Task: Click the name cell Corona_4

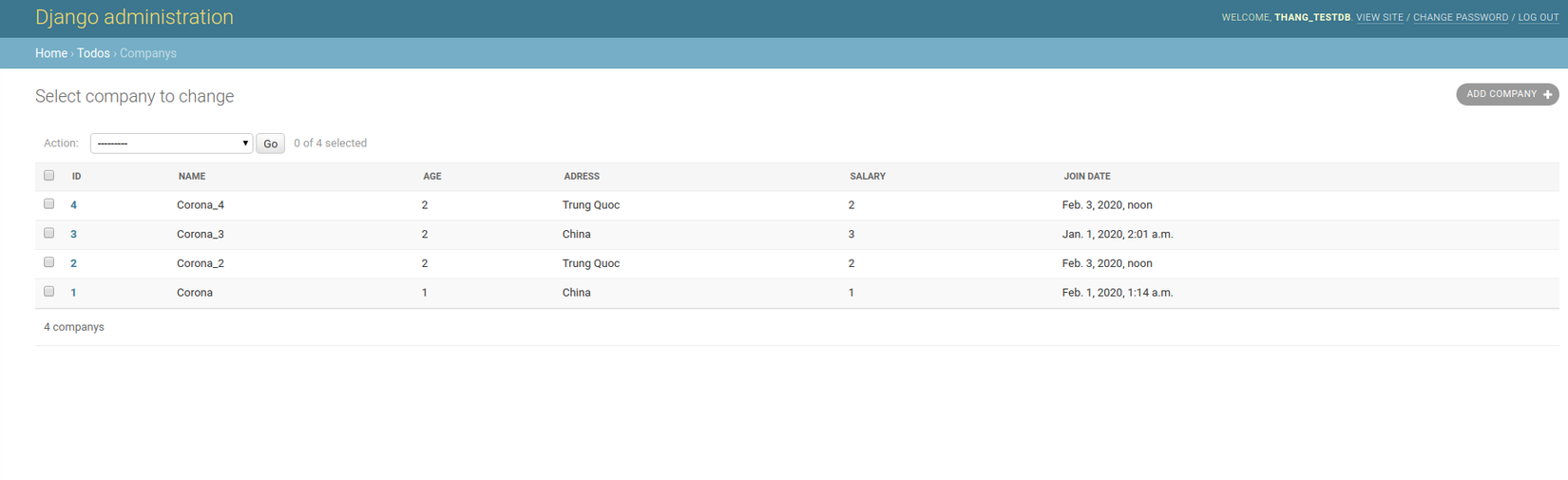Action: coord(201,205)
